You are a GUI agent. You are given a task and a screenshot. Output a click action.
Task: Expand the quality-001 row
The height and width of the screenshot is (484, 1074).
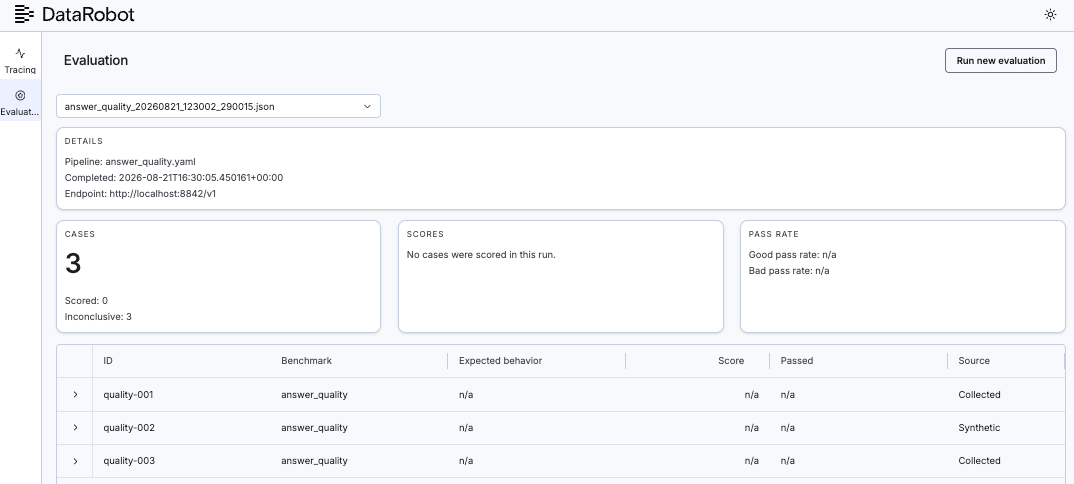(75, 395)
